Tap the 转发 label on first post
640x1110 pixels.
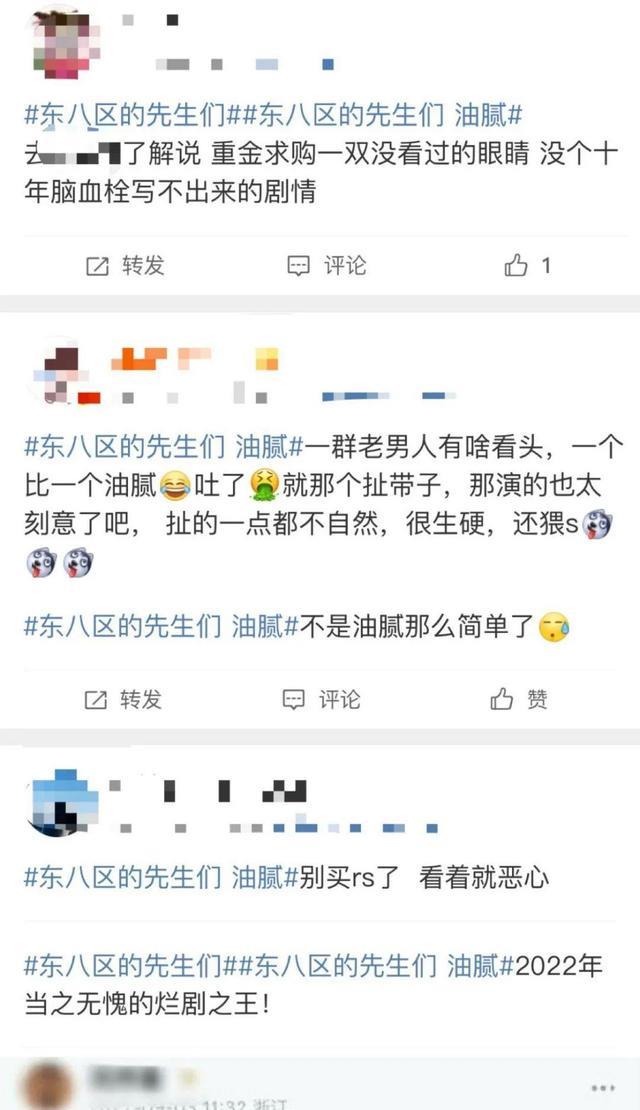(143, 265)
